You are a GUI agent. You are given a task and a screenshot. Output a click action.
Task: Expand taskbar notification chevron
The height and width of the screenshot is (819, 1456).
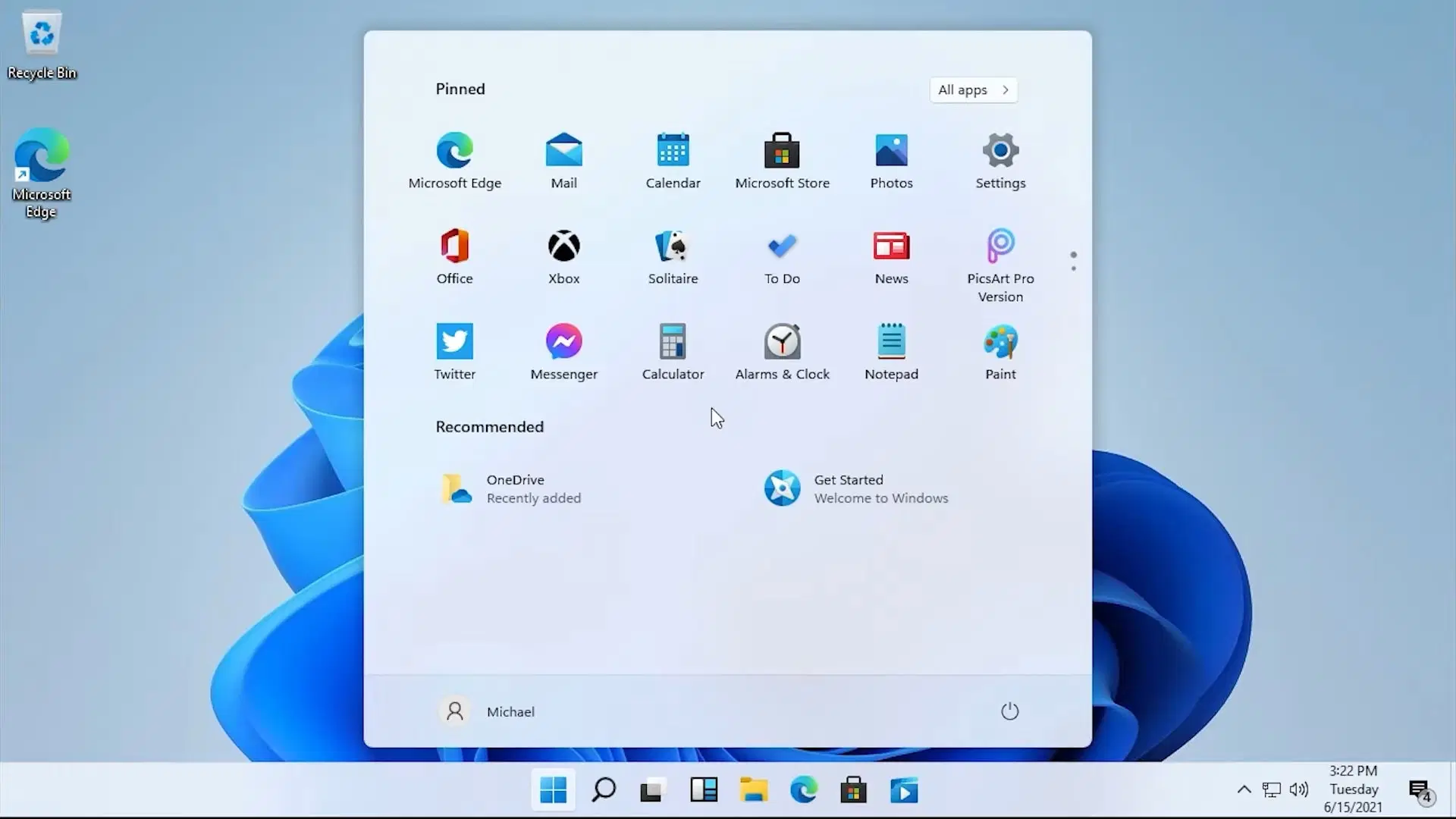tap(1243, 790)
